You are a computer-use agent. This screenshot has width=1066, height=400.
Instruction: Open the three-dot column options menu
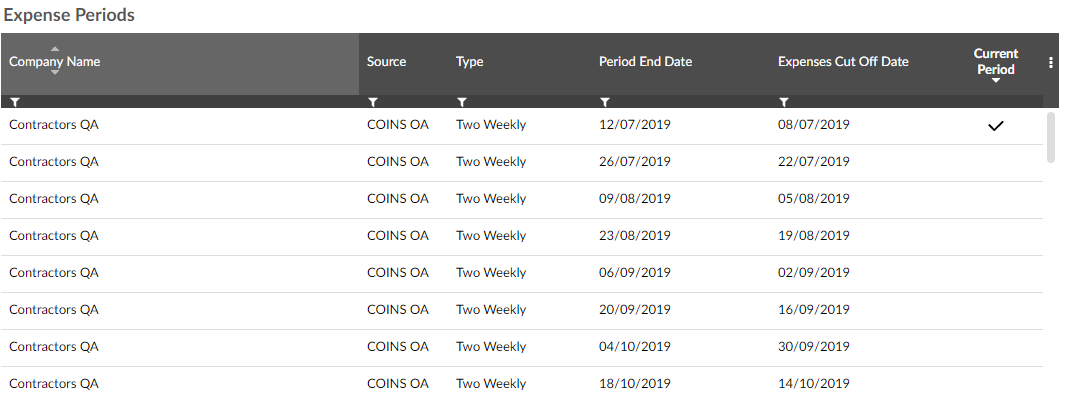(x=1051, y=63)
